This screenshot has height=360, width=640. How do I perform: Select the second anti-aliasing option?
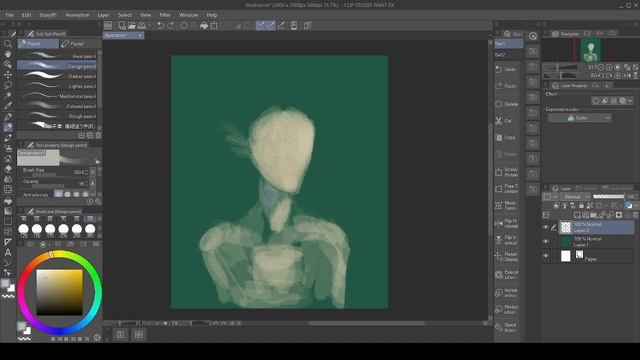click(x=68, y=194)
